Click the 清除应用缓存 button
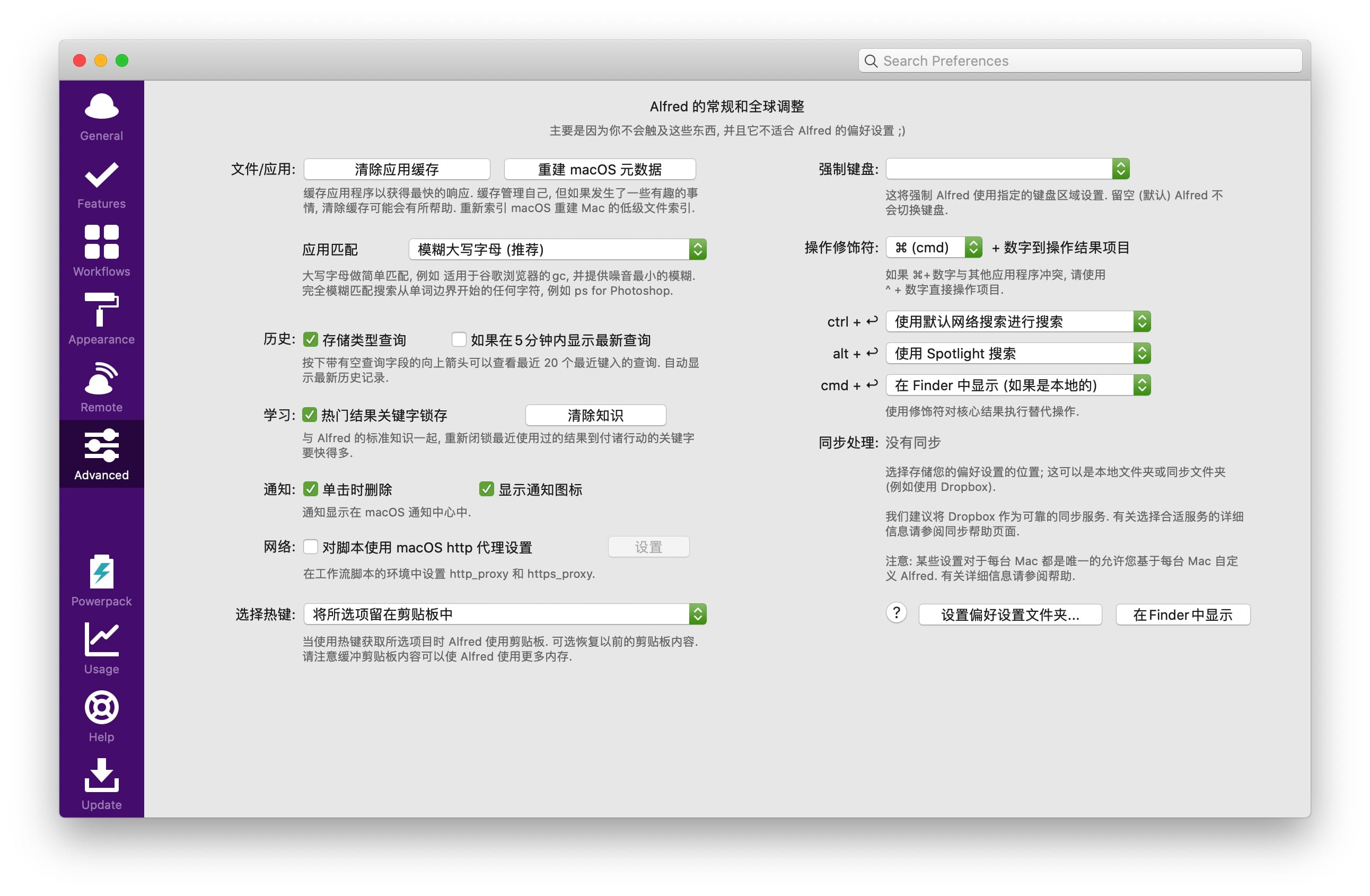 (396, 169)
